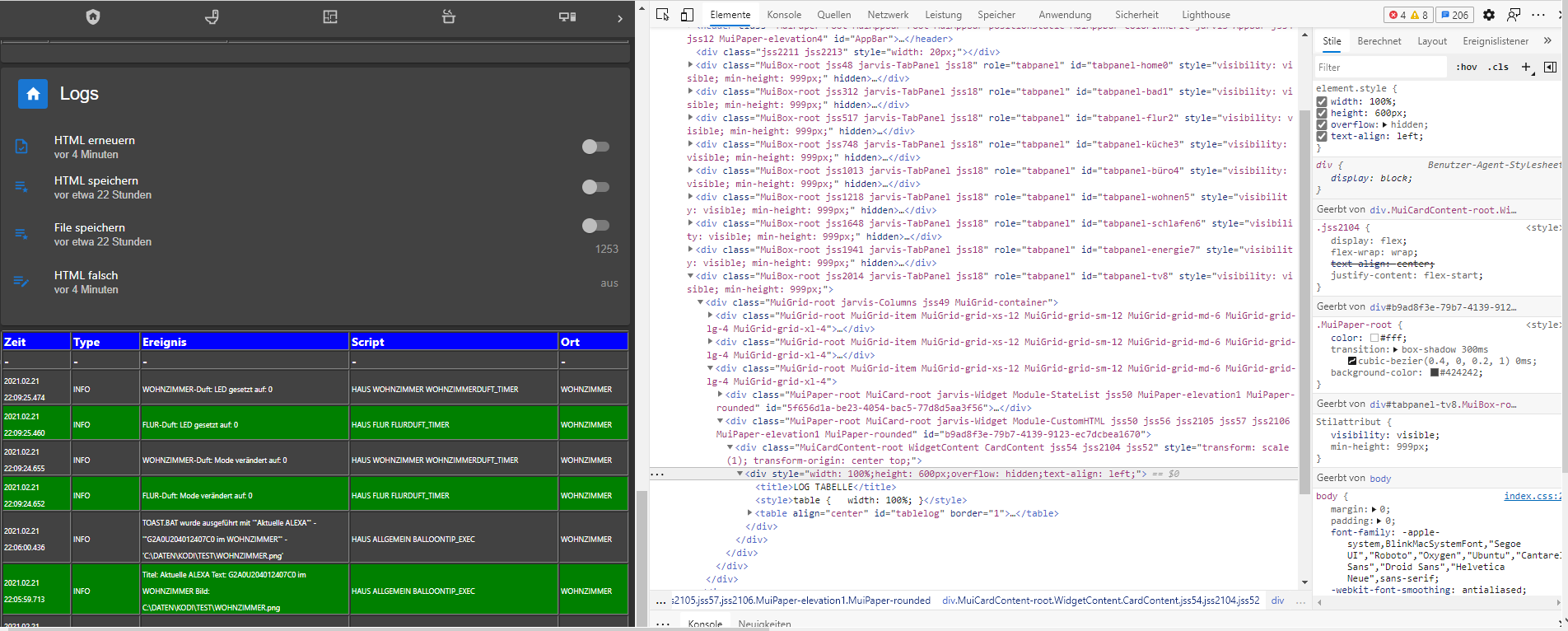Open the DevTools three-dot menu
The image size is (1568, 631).
(1538, 15)
